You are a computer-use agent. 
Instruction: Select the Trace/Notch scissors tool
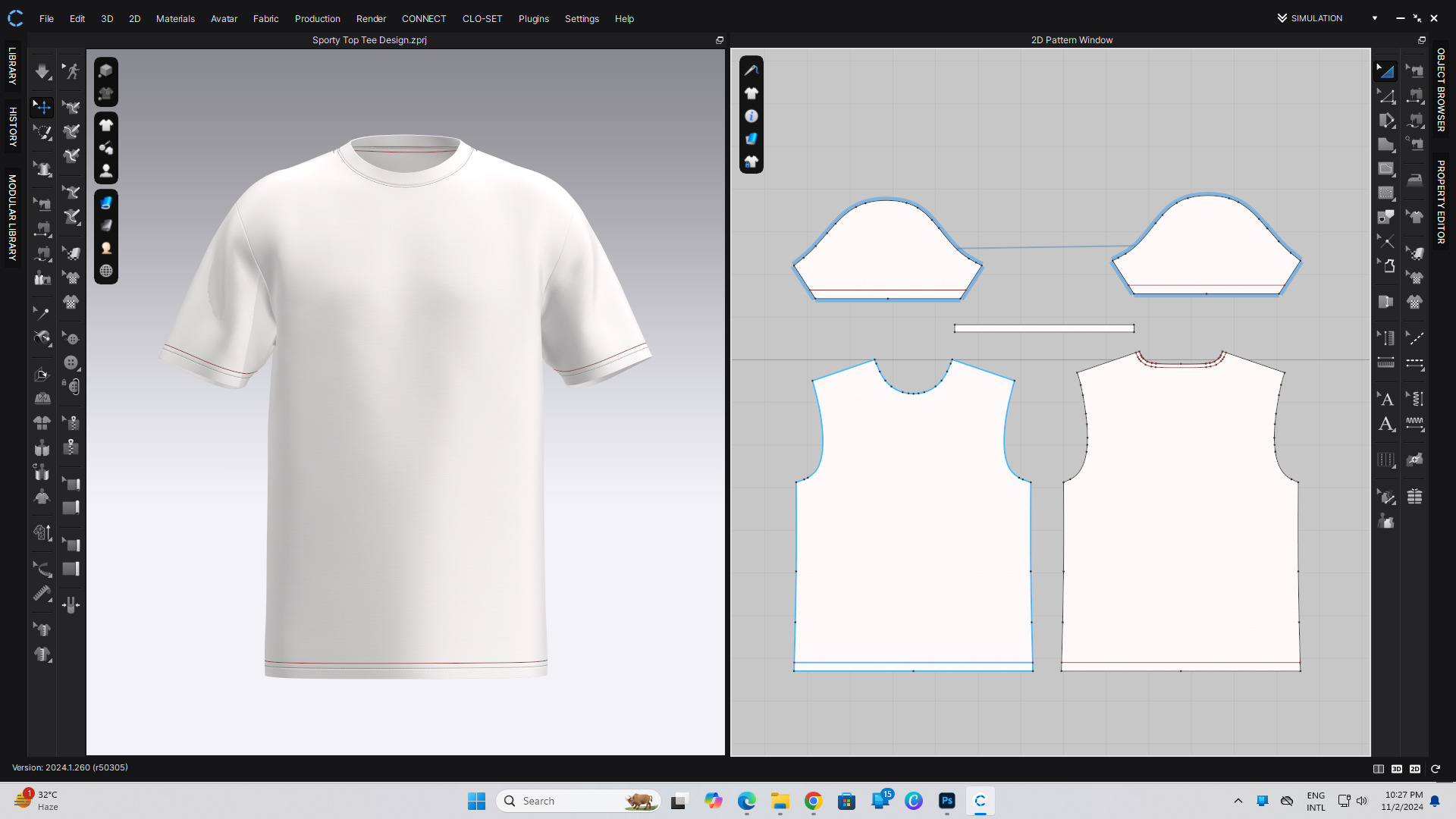[1386, 241]
